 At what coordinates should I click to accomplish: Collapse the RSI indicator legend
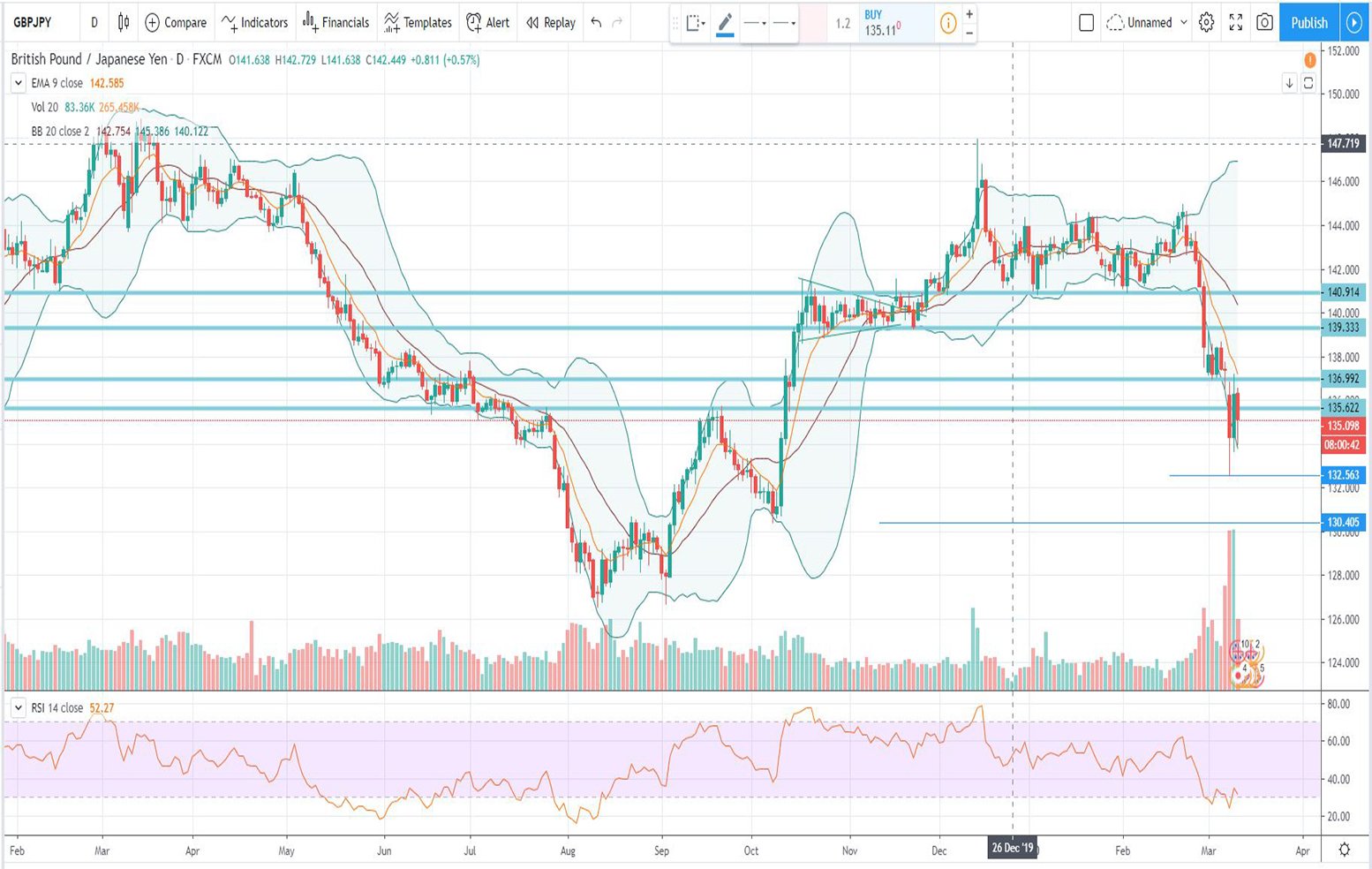tap(18, 707)
